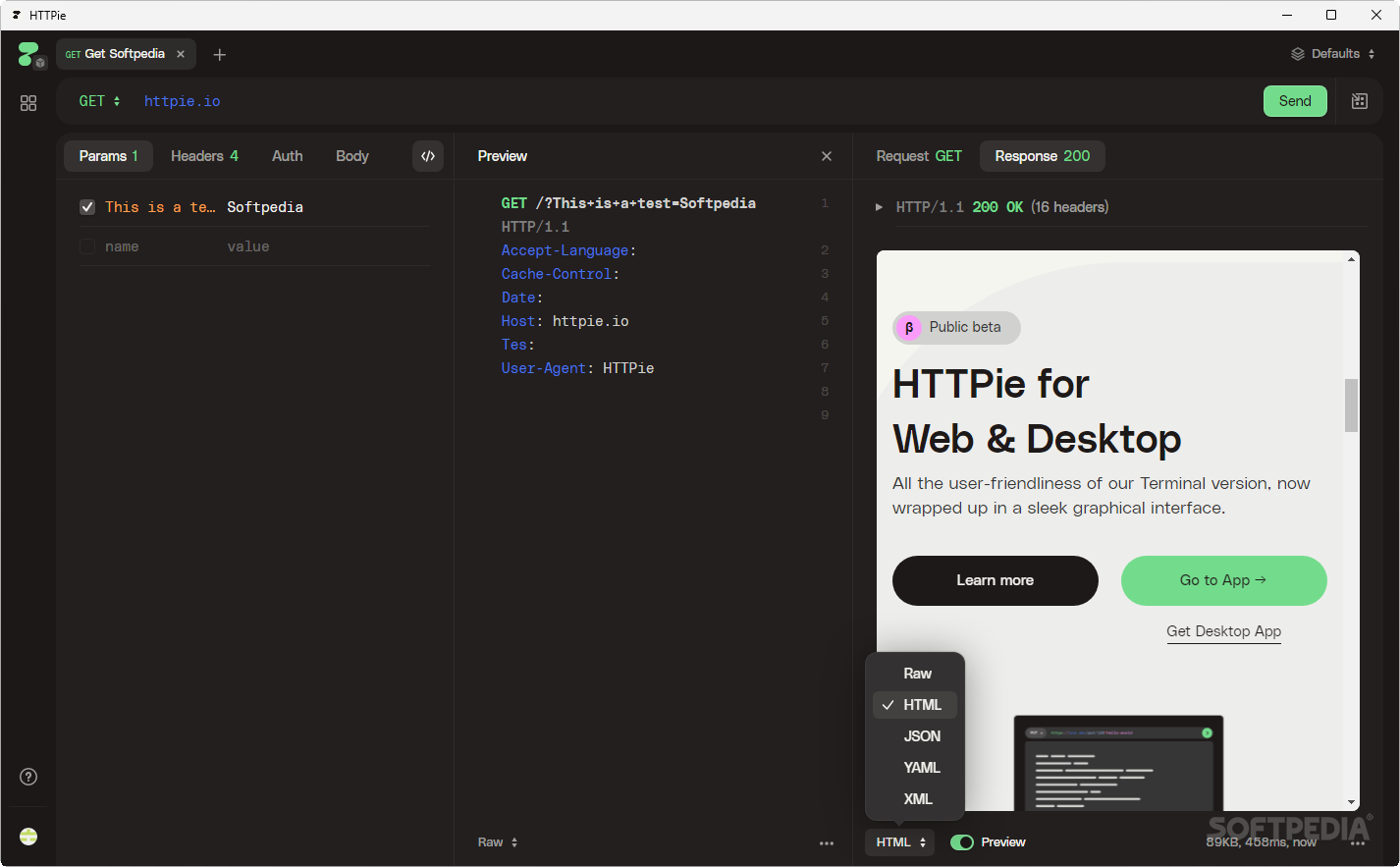Choose YAML from format menu
Viewport: 1400px width, 867px height.
[x=915, y=768]
